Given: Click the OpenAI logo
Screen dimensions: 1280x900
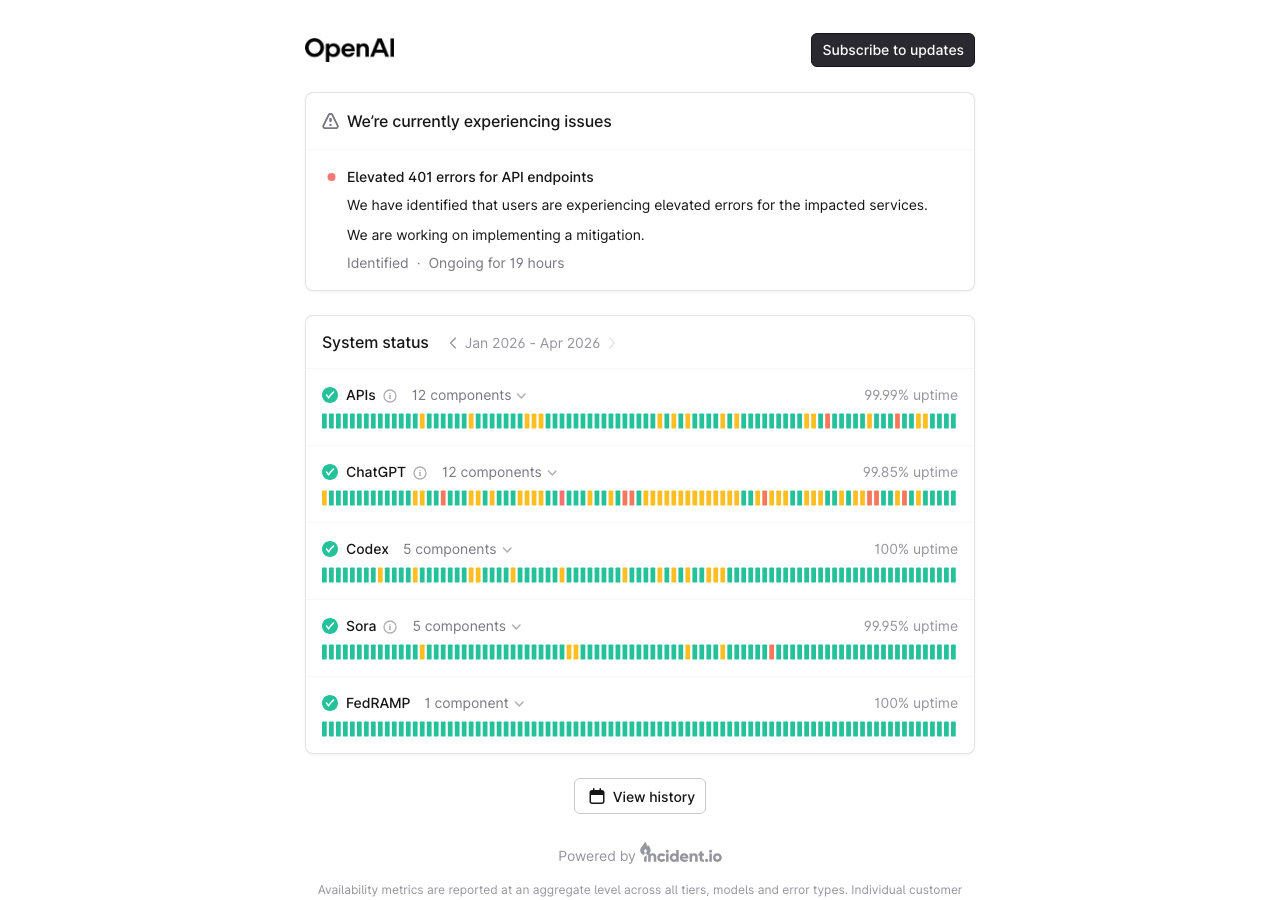Looking at the screenshot, I should click(349, 49).
